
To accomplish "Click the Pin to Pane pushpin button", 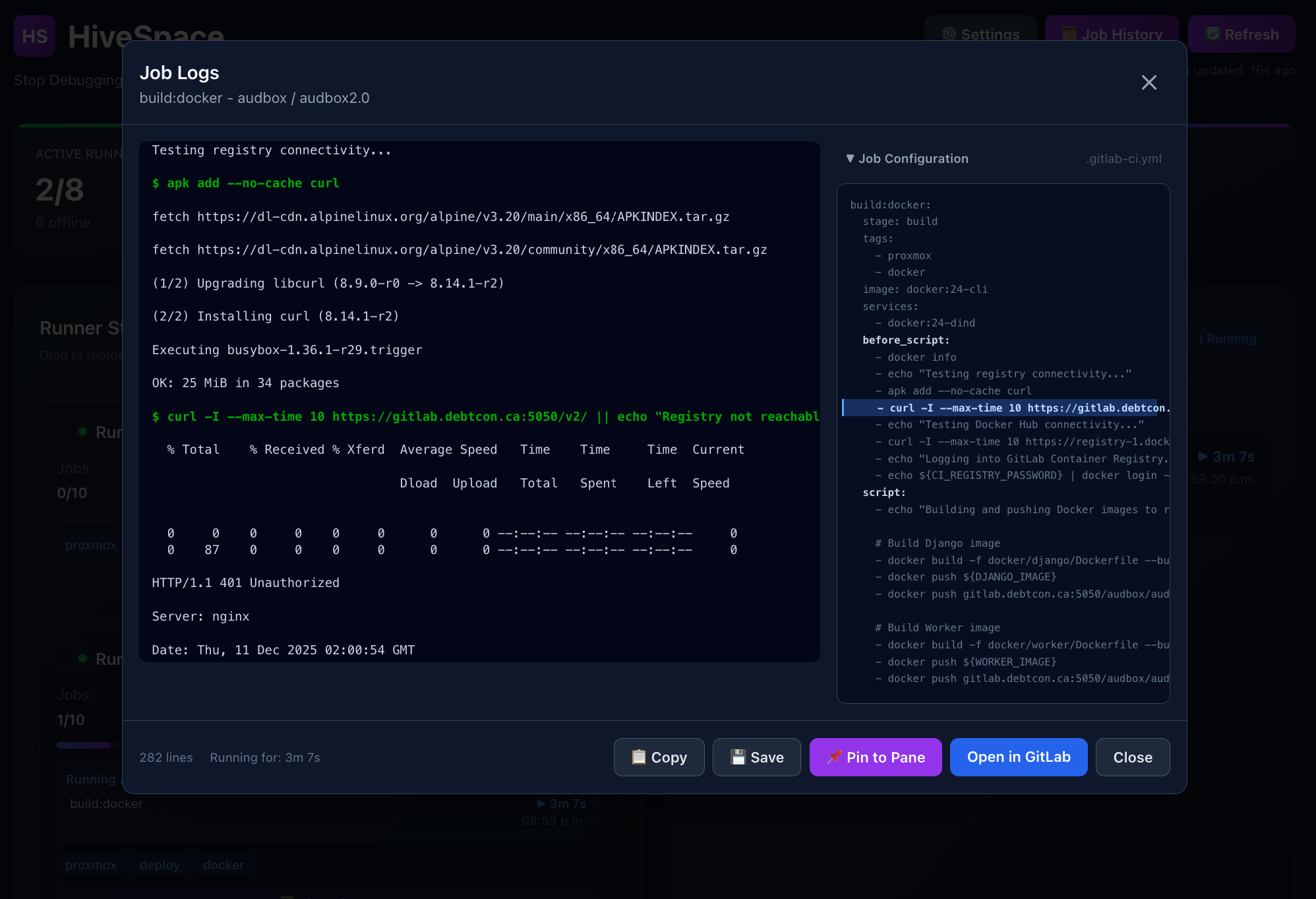I will click(x=875, y=757).
